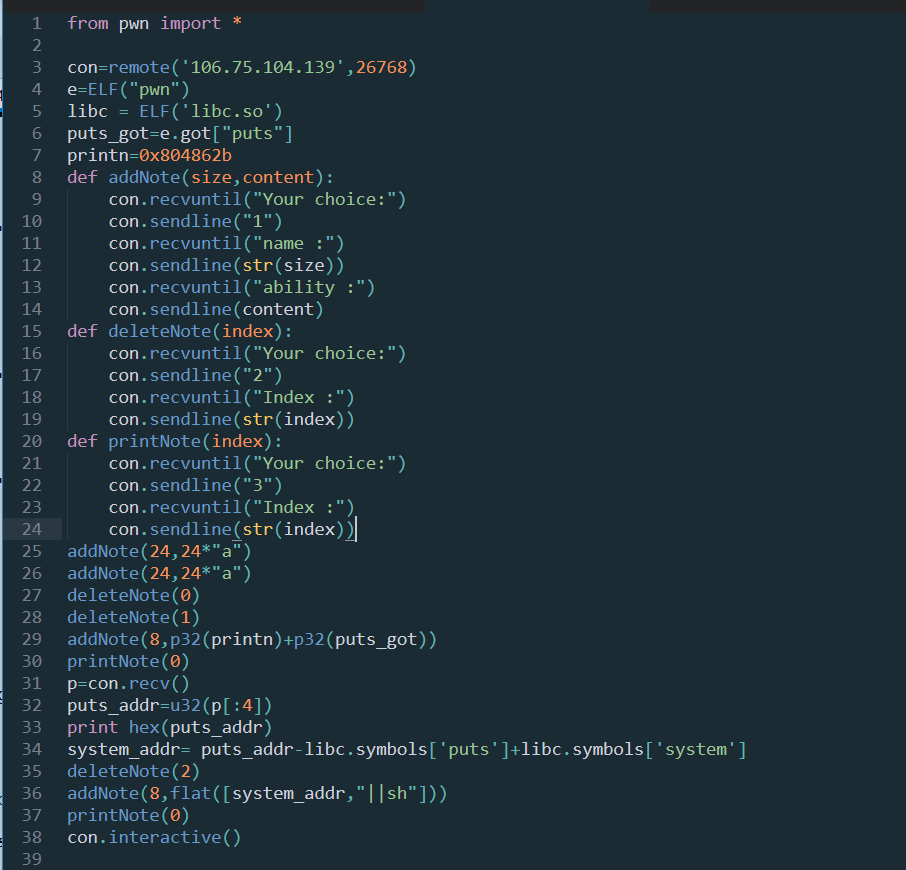
Task: Click libc.symbols['system'] expression
Action: coord(634,750)
